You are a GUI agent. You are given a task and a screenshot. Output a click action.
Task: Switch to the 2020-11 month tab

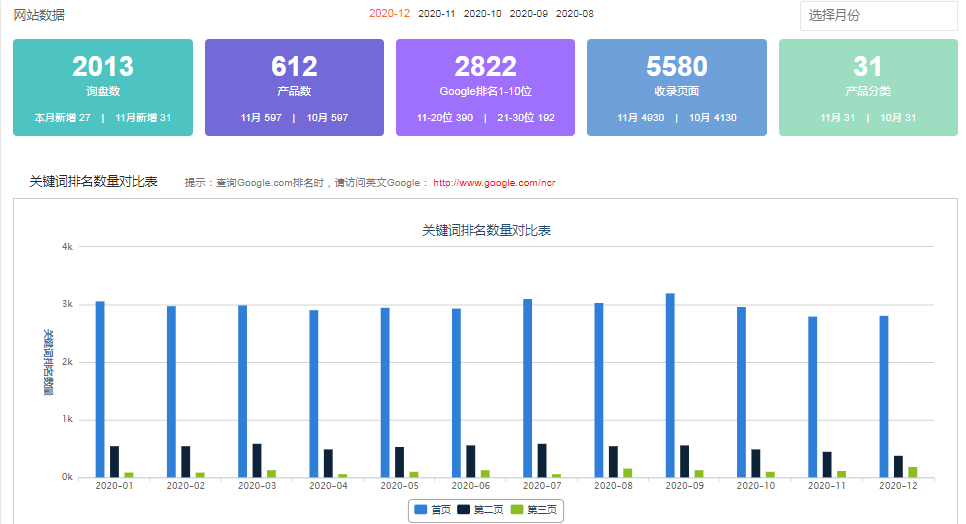point(436,14)
